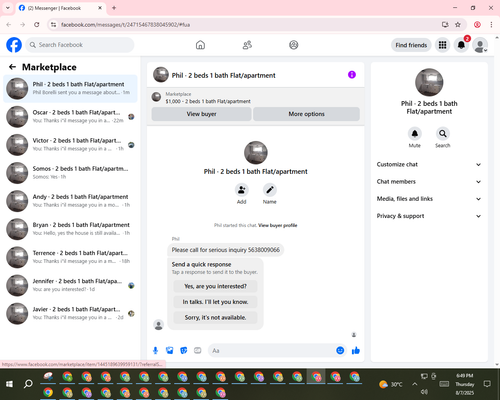Open the Windows Start menu
Image resolution: width=500 pixels, height=400 pixels.
point(9,384)
